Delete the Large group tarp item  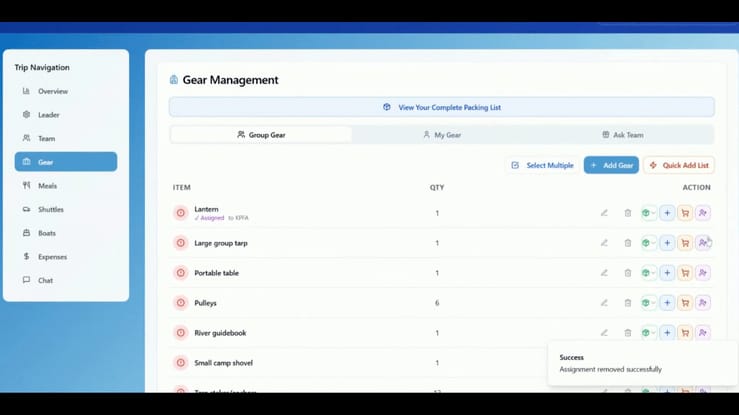click(628, 243)
